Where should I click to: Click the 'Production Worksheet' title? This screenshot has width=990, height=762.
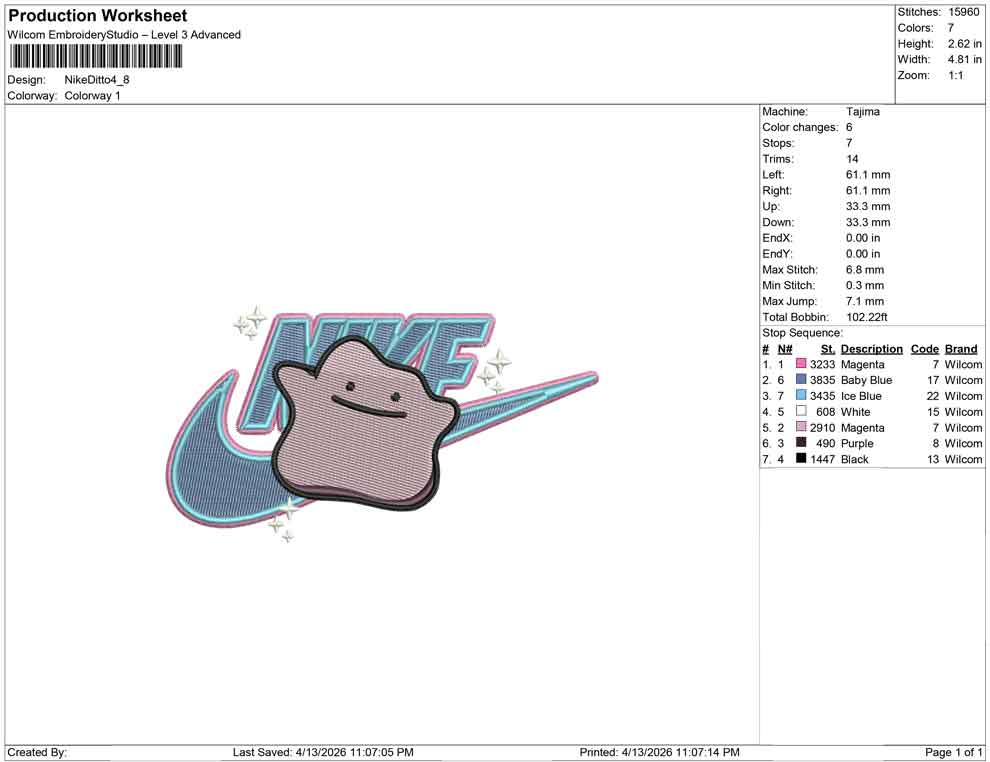(98, 16)
